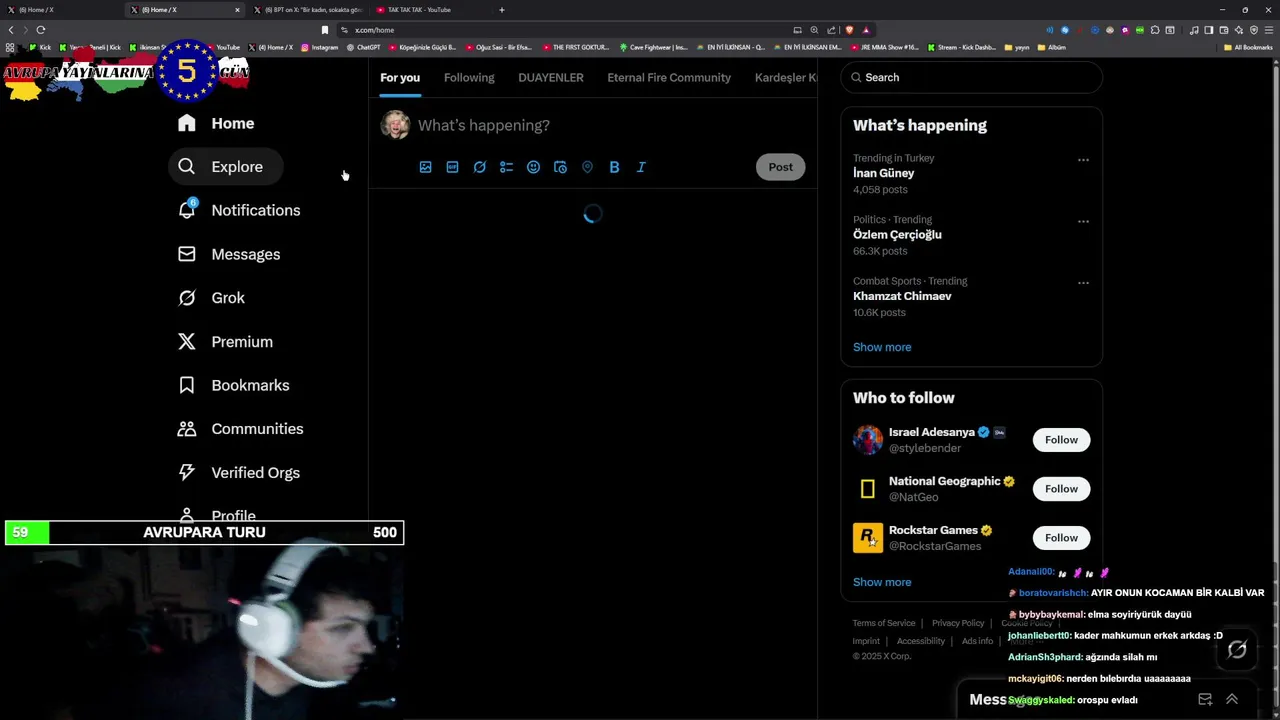Open All Bookmarks folder
Viewport: 1280px width, 720px height.
(1249, 47)
